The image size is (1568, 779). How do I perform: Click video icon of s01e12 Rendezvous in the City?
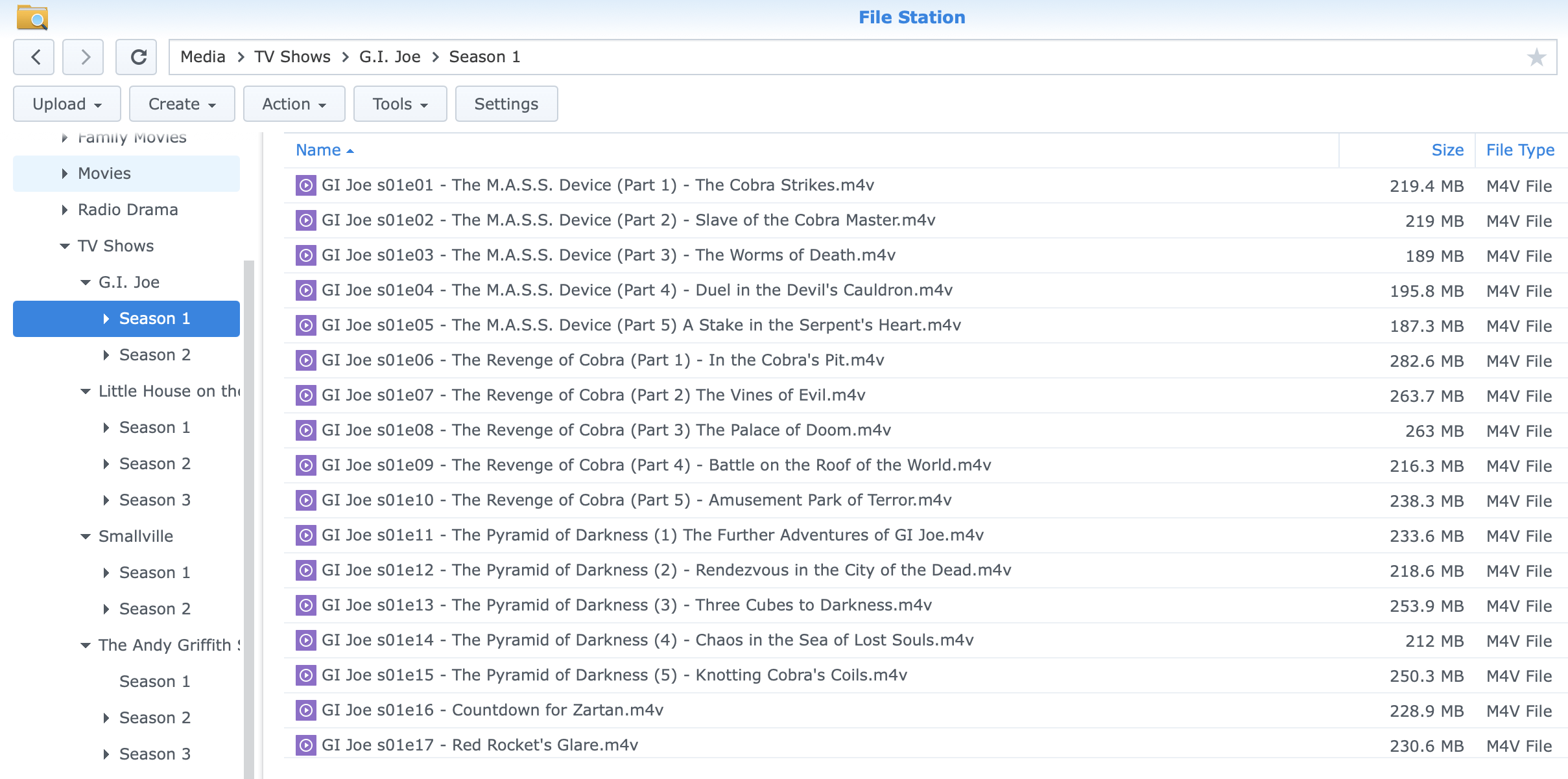coord(306,570)
